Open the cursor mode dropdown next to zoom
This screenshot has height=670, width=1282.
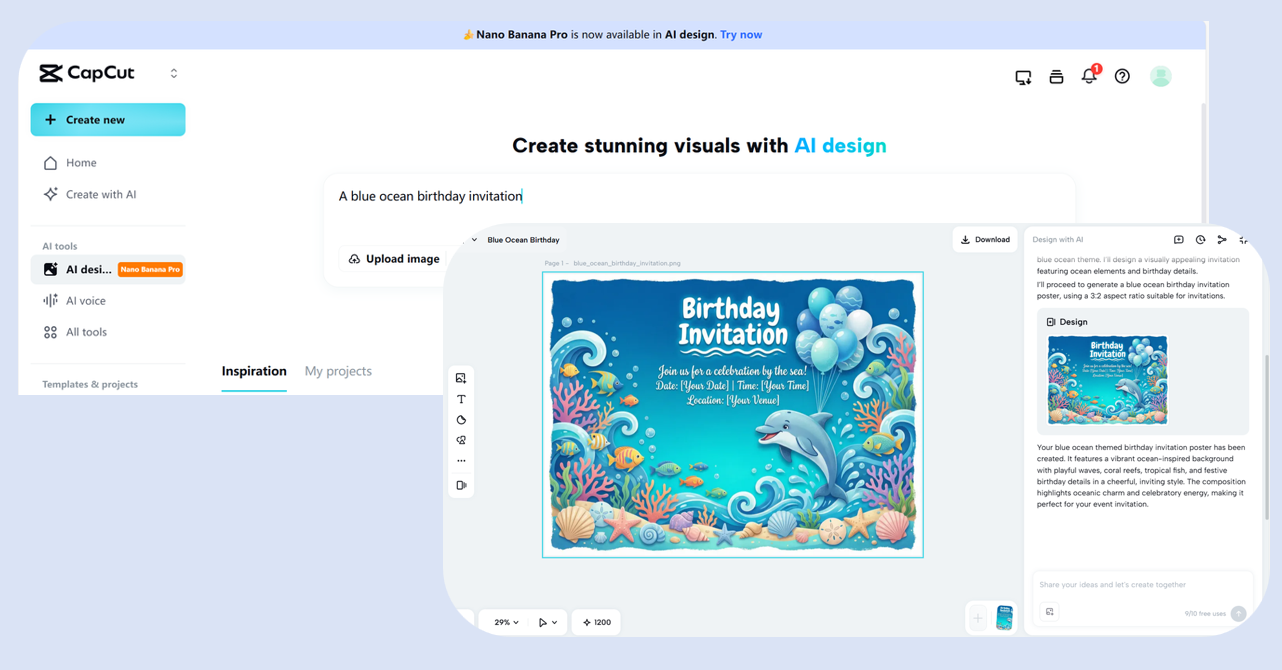546,621
